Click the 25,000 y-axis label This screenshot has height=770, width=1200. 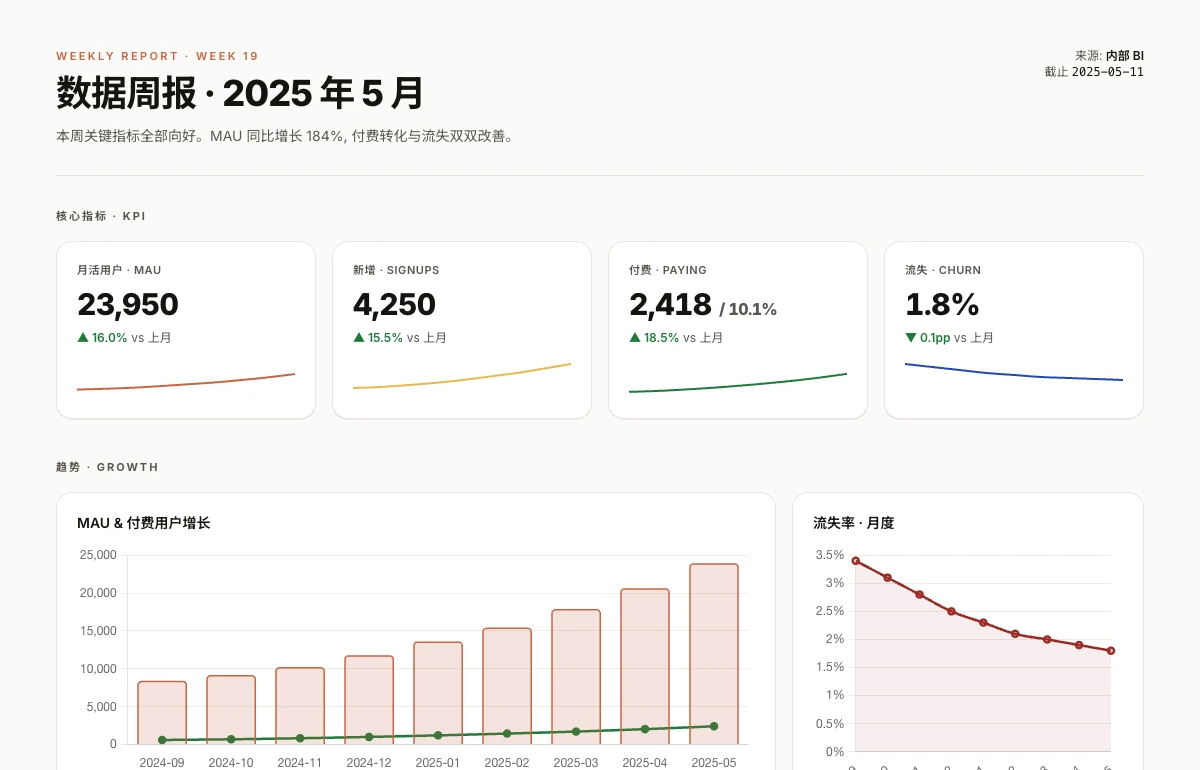click(x=99, y=555)
